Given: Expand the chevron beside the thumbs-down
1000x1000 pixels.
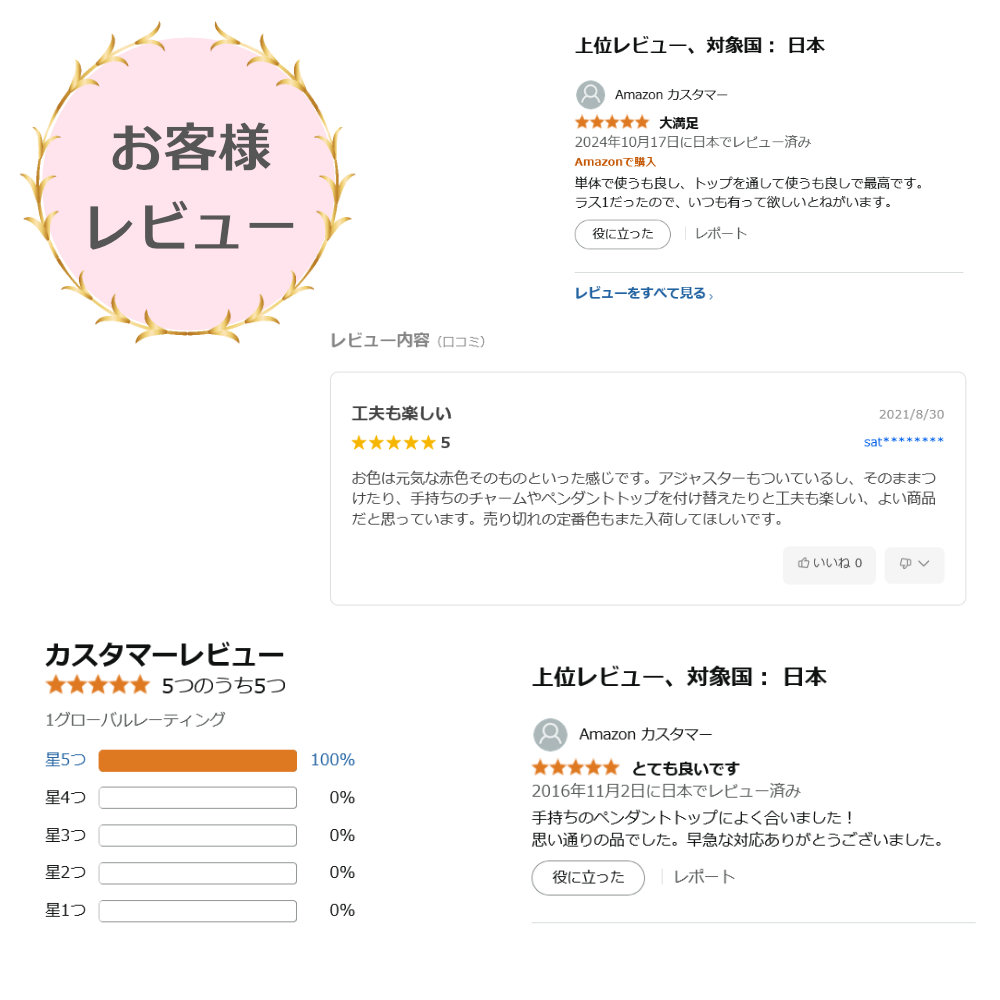Looking at the screenshot, I should pyautogui.click(x=924, y=564).
